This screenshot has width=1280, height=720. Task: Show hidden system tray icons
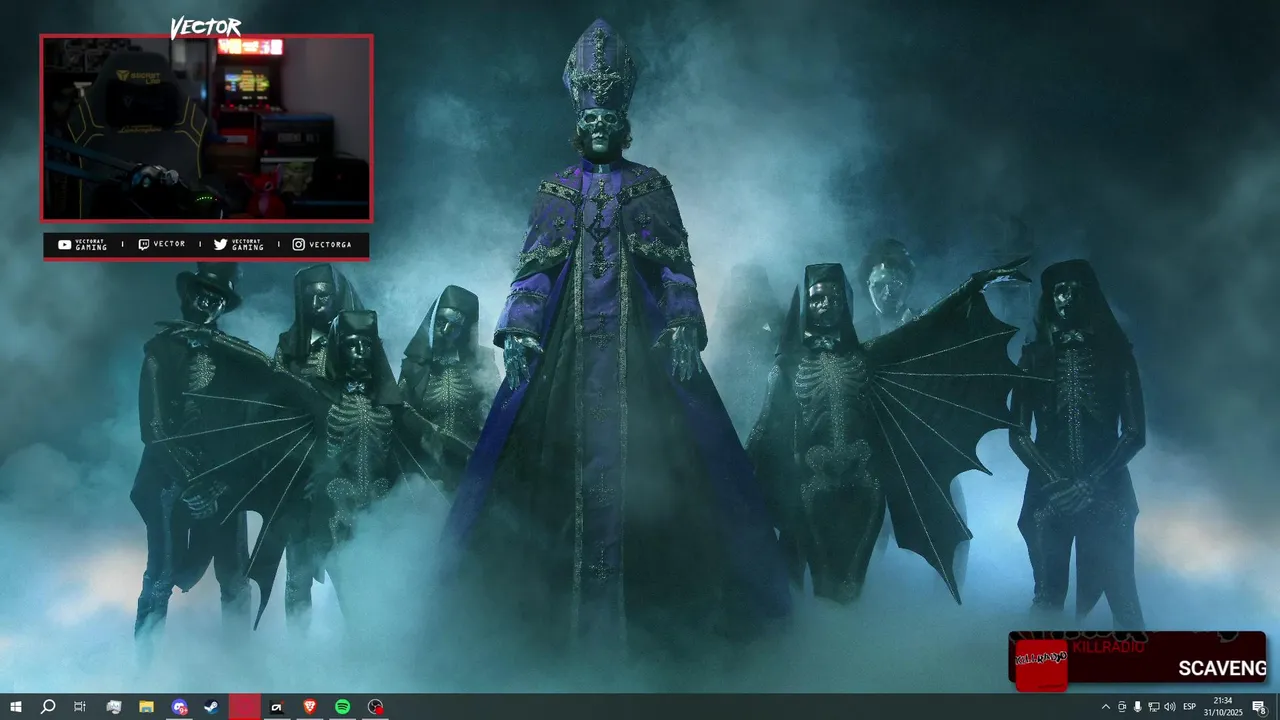click(x=1105, y=707)
